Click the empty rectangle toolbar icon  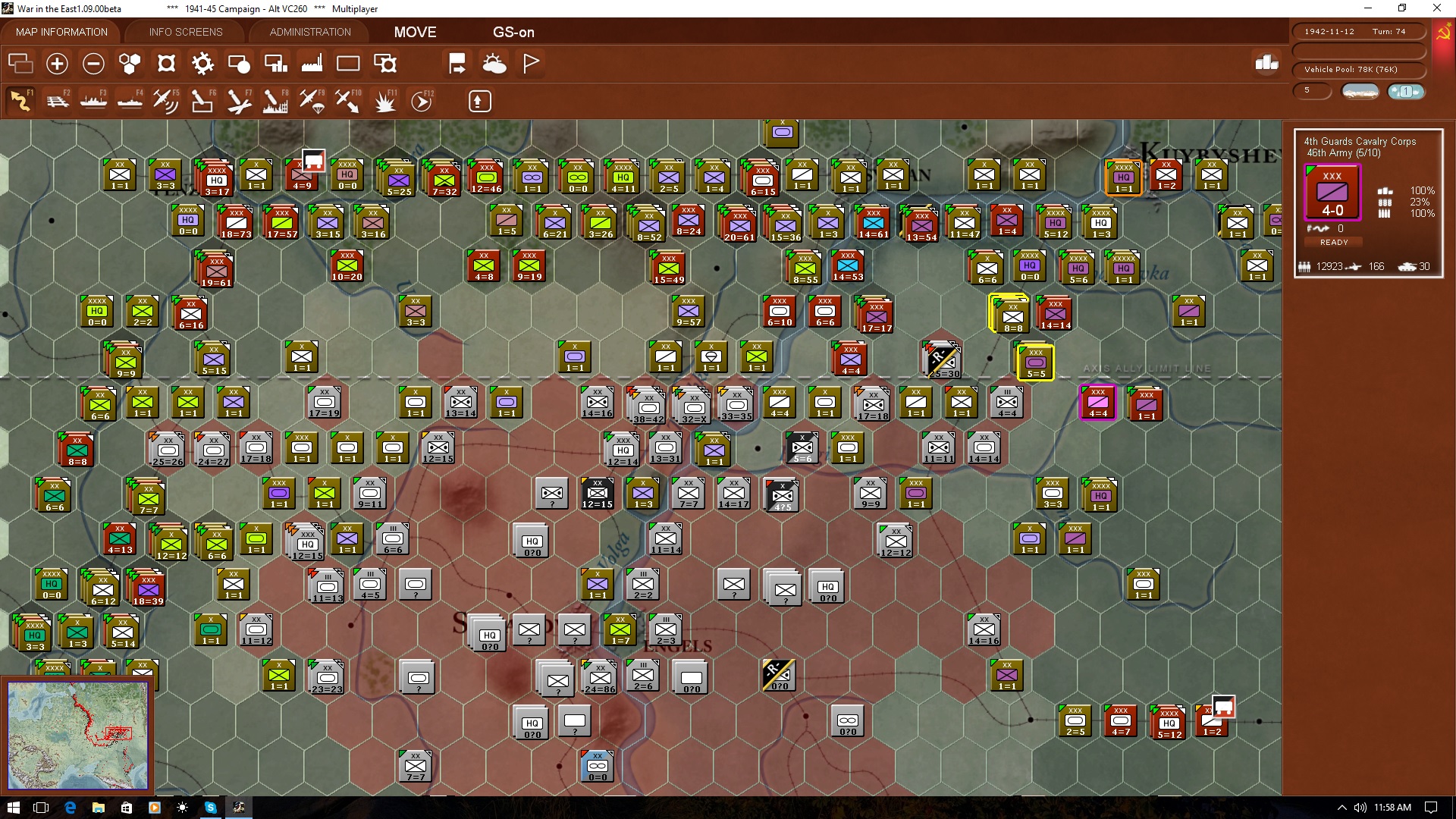(348, 64)
